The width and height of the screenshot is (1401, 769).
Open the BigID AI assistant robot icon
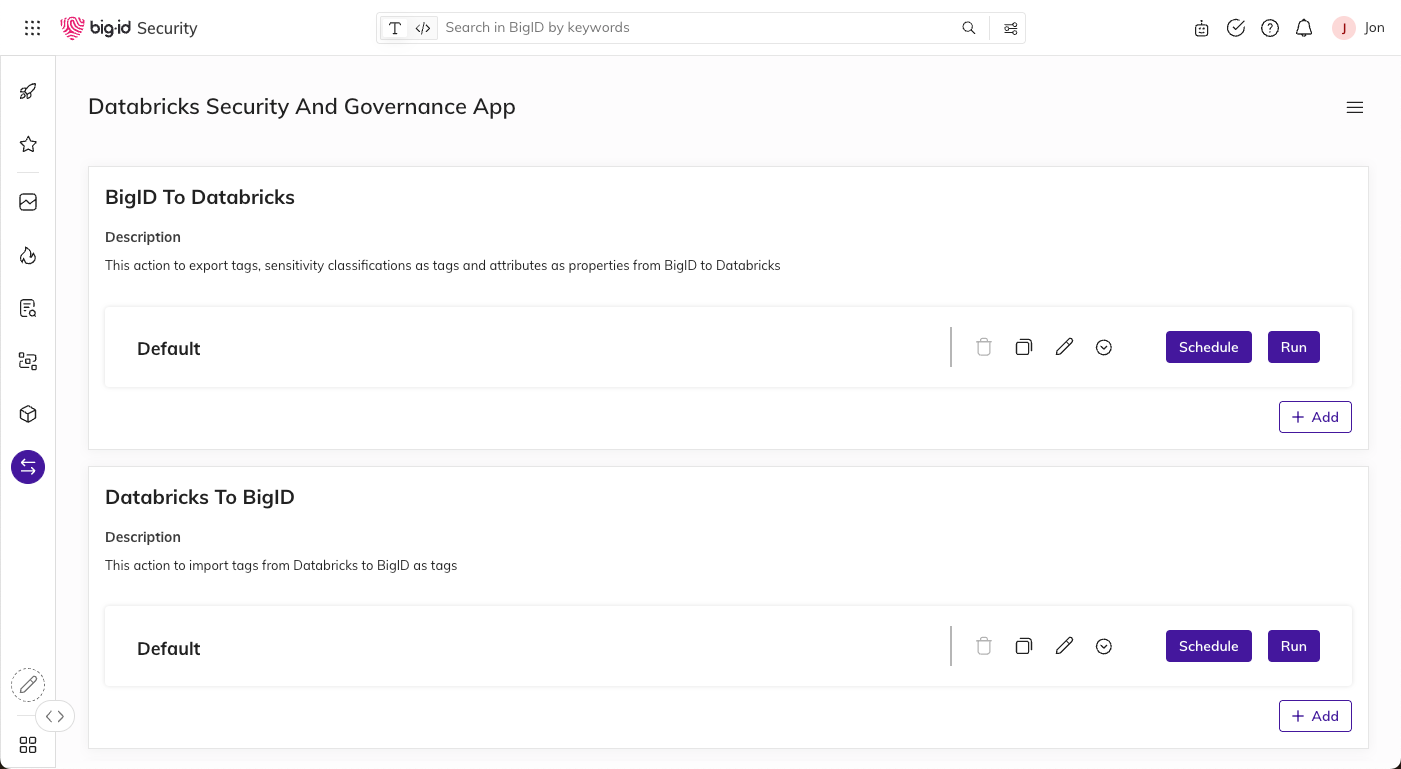(1201, 28)
